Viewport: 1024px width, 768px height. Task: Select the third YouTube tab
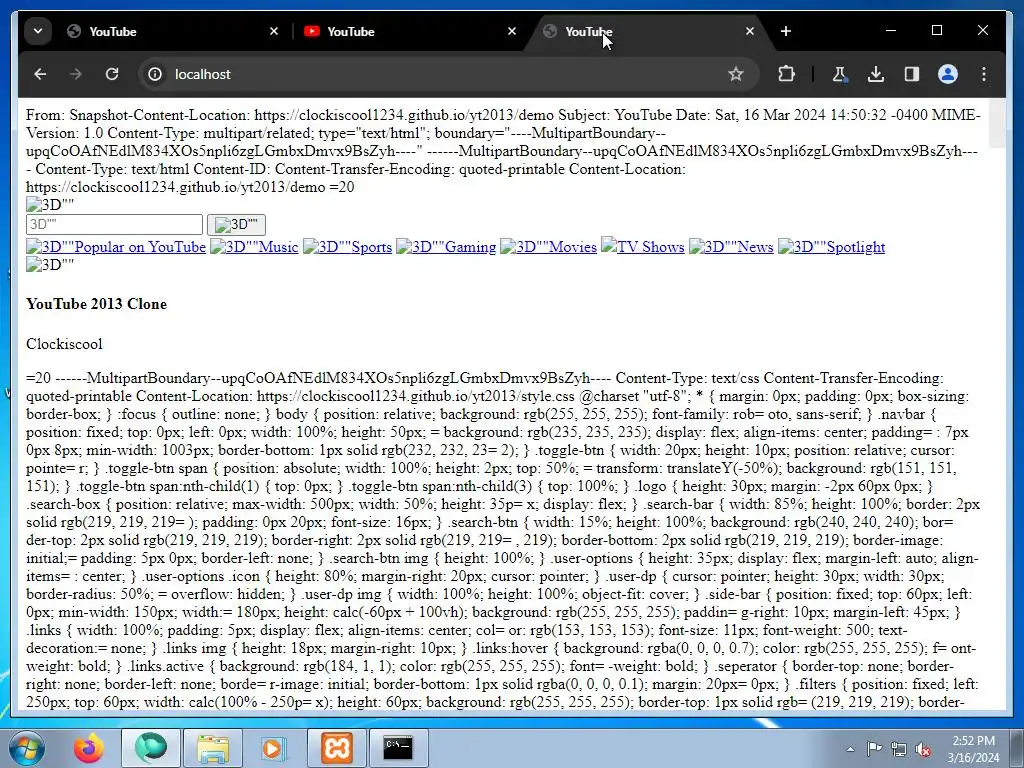pos(648,31)
